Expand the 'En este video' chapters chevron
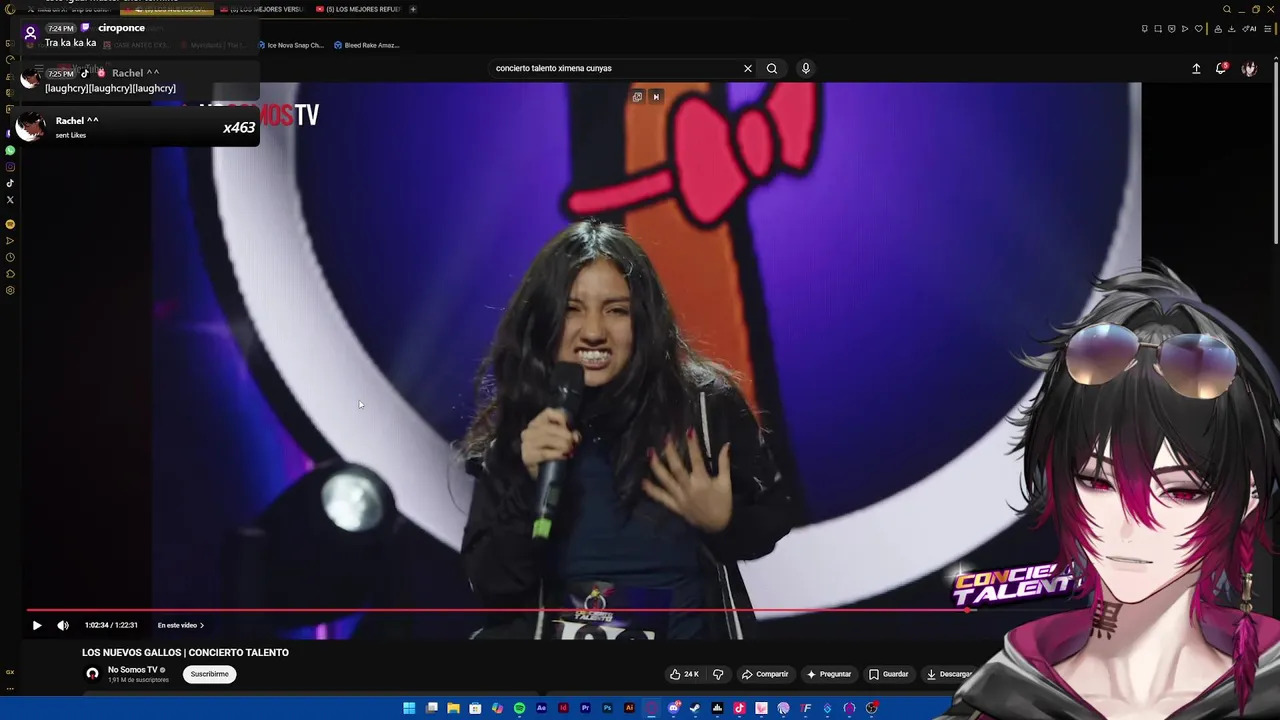The image size is (1280, 720). [x=202, y=625]
